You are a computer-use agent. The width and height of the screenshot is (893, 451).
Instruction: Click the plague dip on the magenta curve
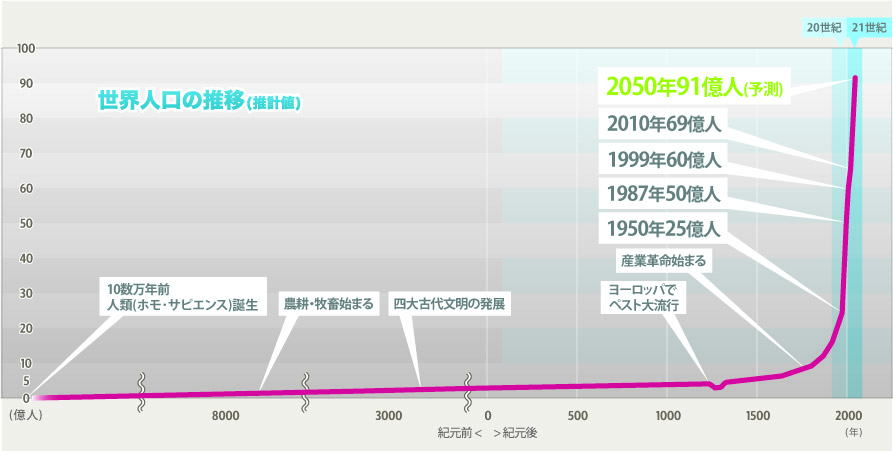718,387
